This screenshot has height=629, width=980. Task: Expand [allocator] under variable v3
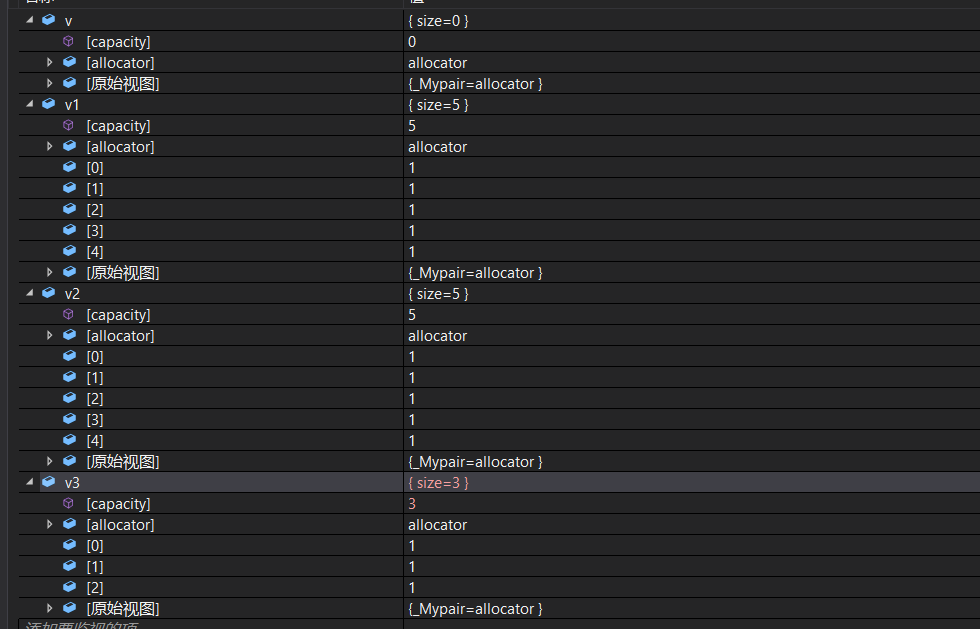(49, 524)
